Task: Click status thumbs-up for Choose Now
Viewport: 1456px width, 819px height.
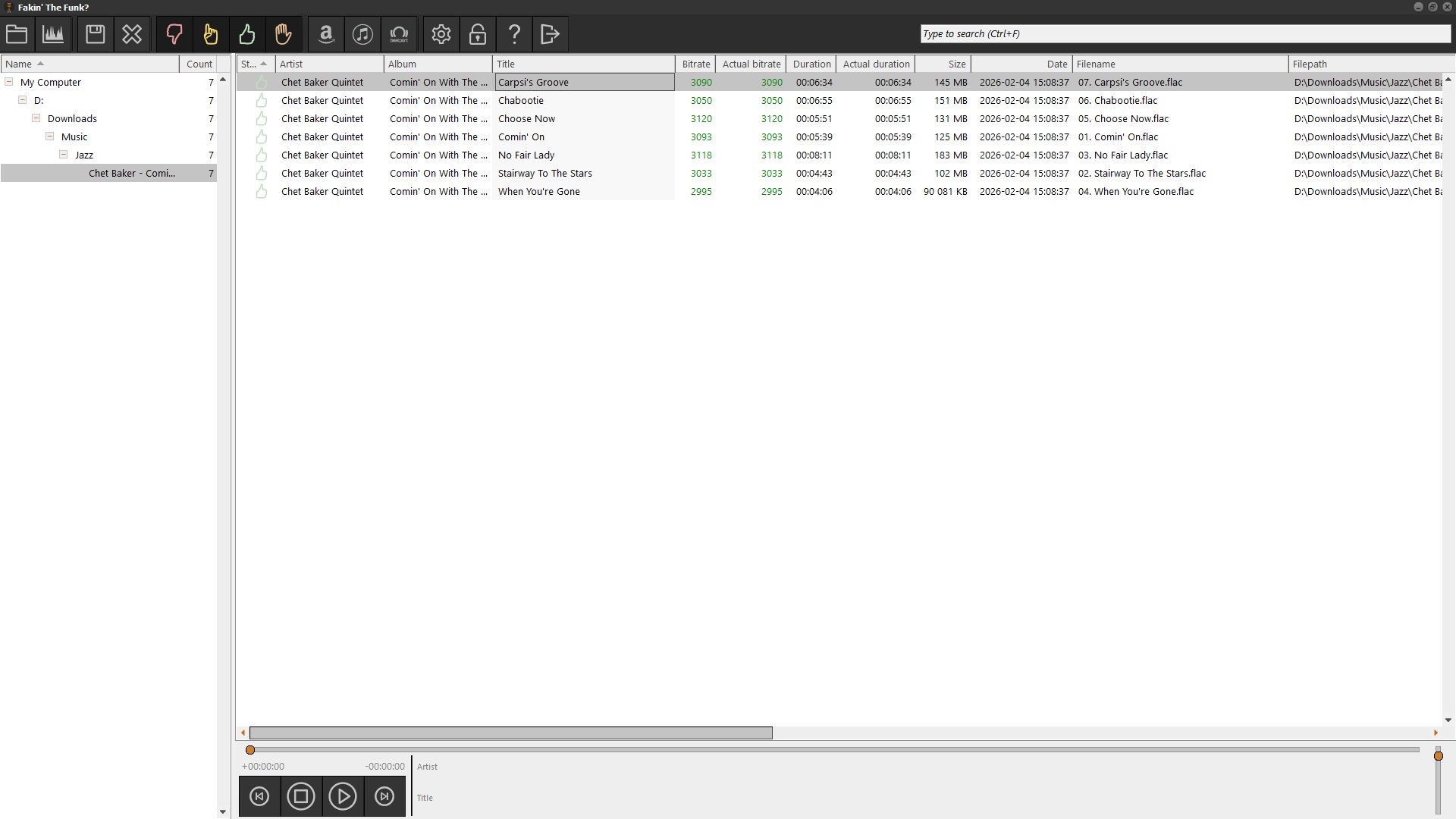Action: click(x=261, y=118)
